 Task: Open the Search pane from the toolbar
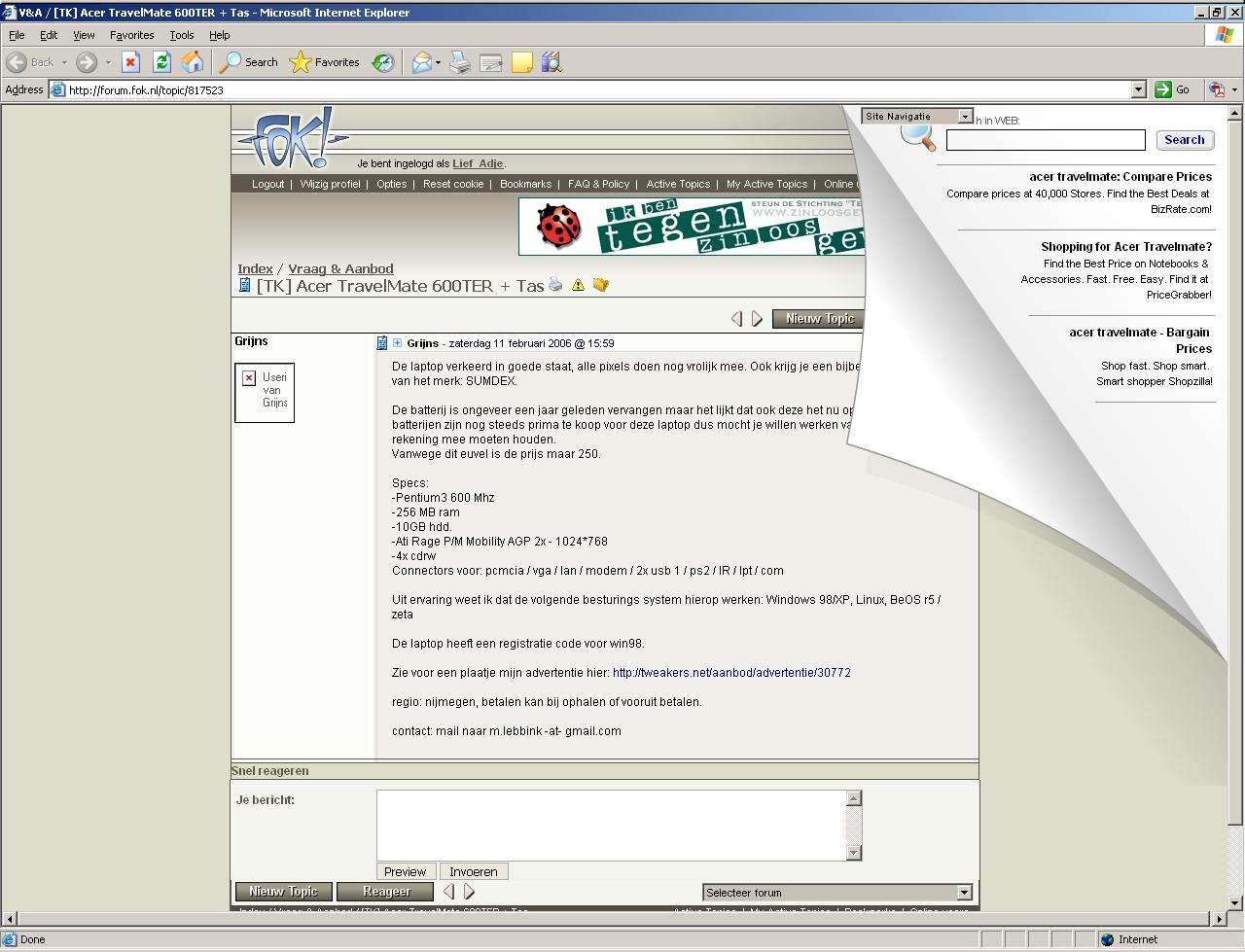(x=249, y=62)
